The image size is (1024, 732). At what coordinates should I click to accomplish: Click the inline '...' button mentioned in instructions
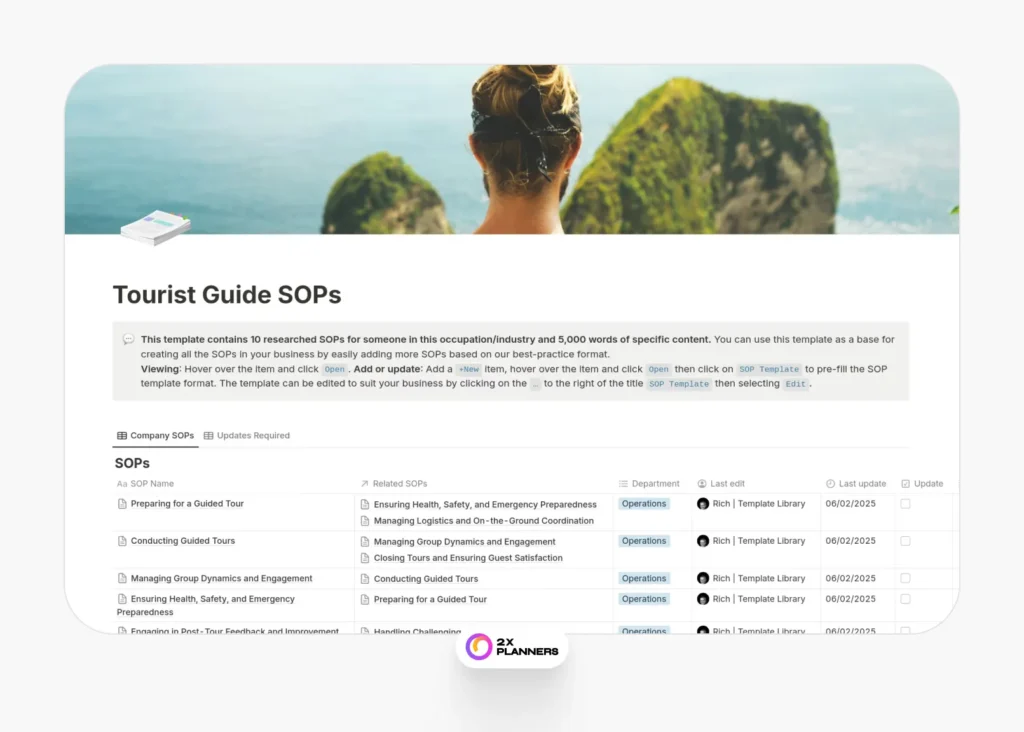click(536, 384)
